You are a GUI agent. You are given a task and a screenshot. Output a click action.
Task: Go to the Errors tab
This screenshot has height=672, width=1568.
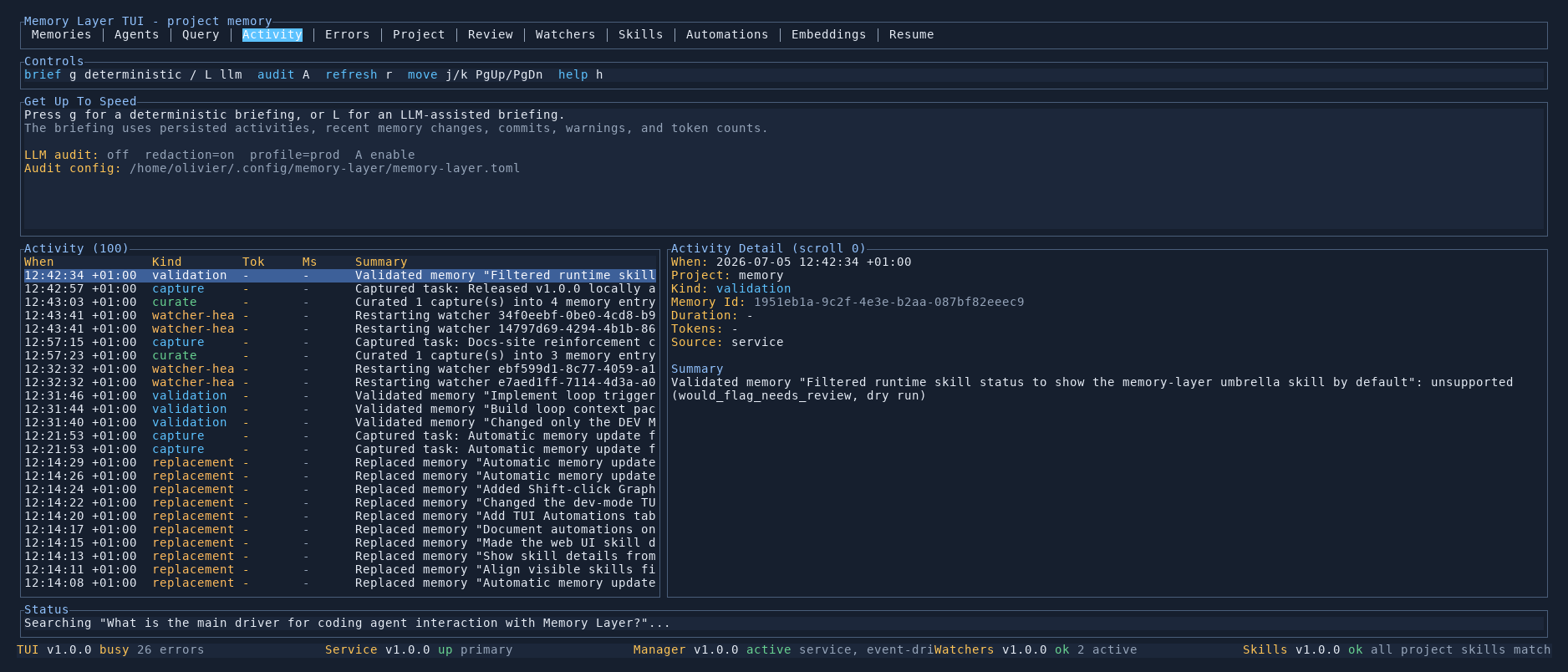pos(348,34)
